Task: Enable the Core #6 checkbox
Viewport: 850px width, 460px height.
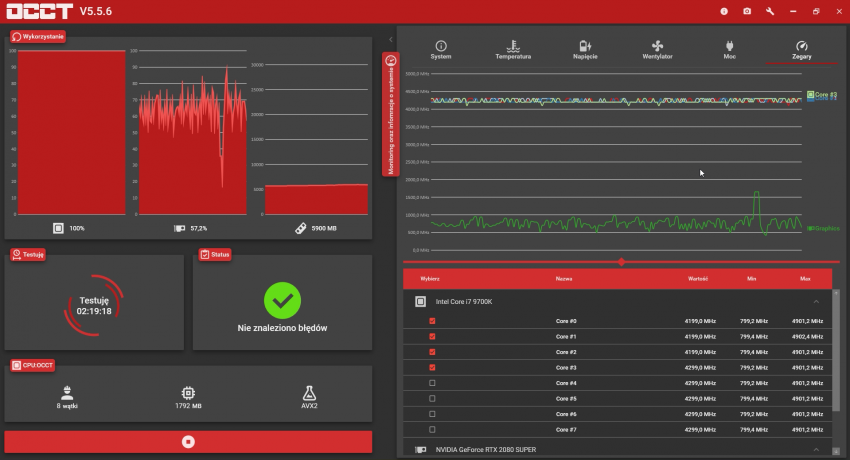Action: click(432, 414)
